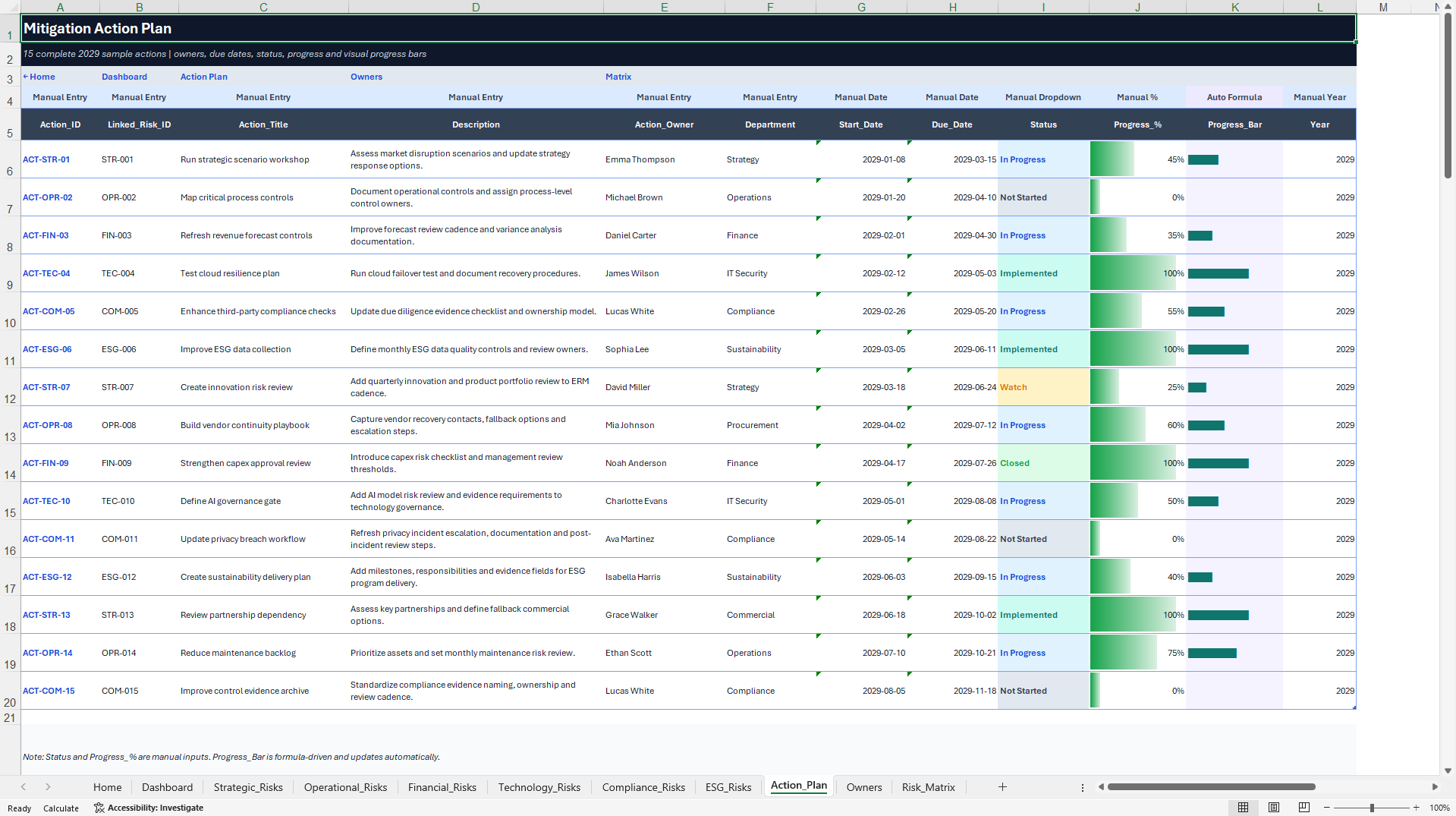Switch to Owners sheet tab
Image resolution: width=1456 pixels, height=816 pixels.
(864, 787)
